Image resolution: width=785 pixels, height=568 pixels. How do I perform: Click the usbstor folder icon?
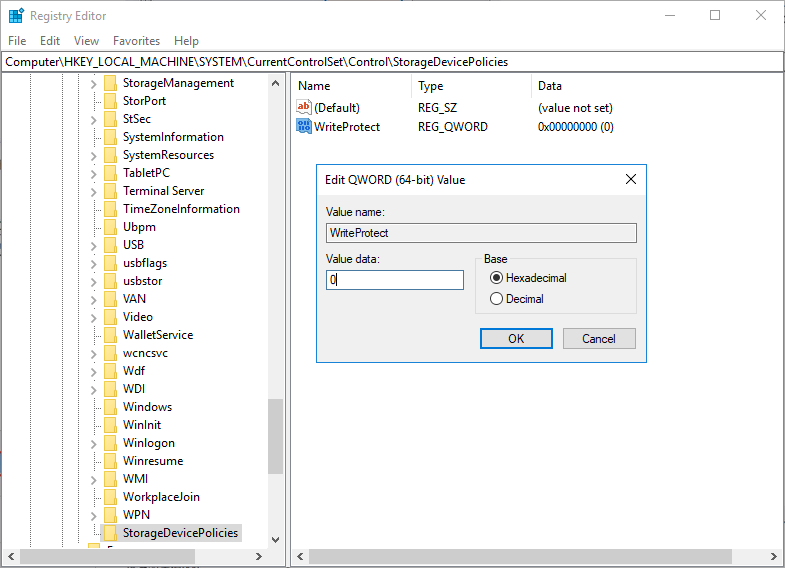[x=110, y=281]
